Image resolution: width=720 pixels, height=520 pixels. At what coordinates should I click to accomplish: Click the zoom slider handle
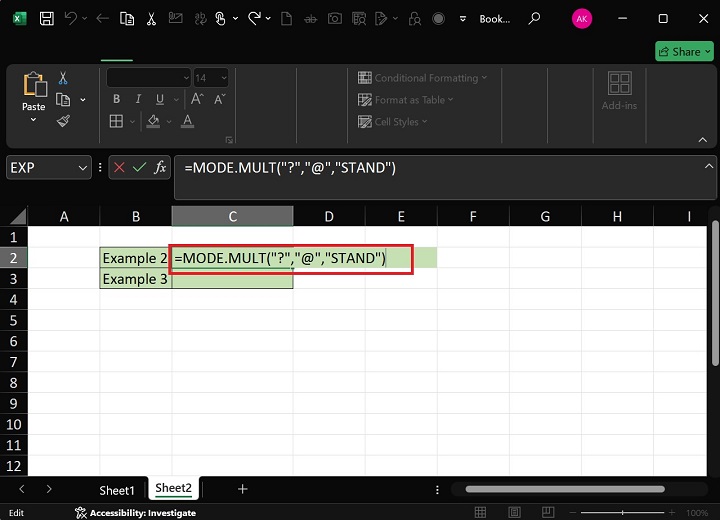pos(622,512)
